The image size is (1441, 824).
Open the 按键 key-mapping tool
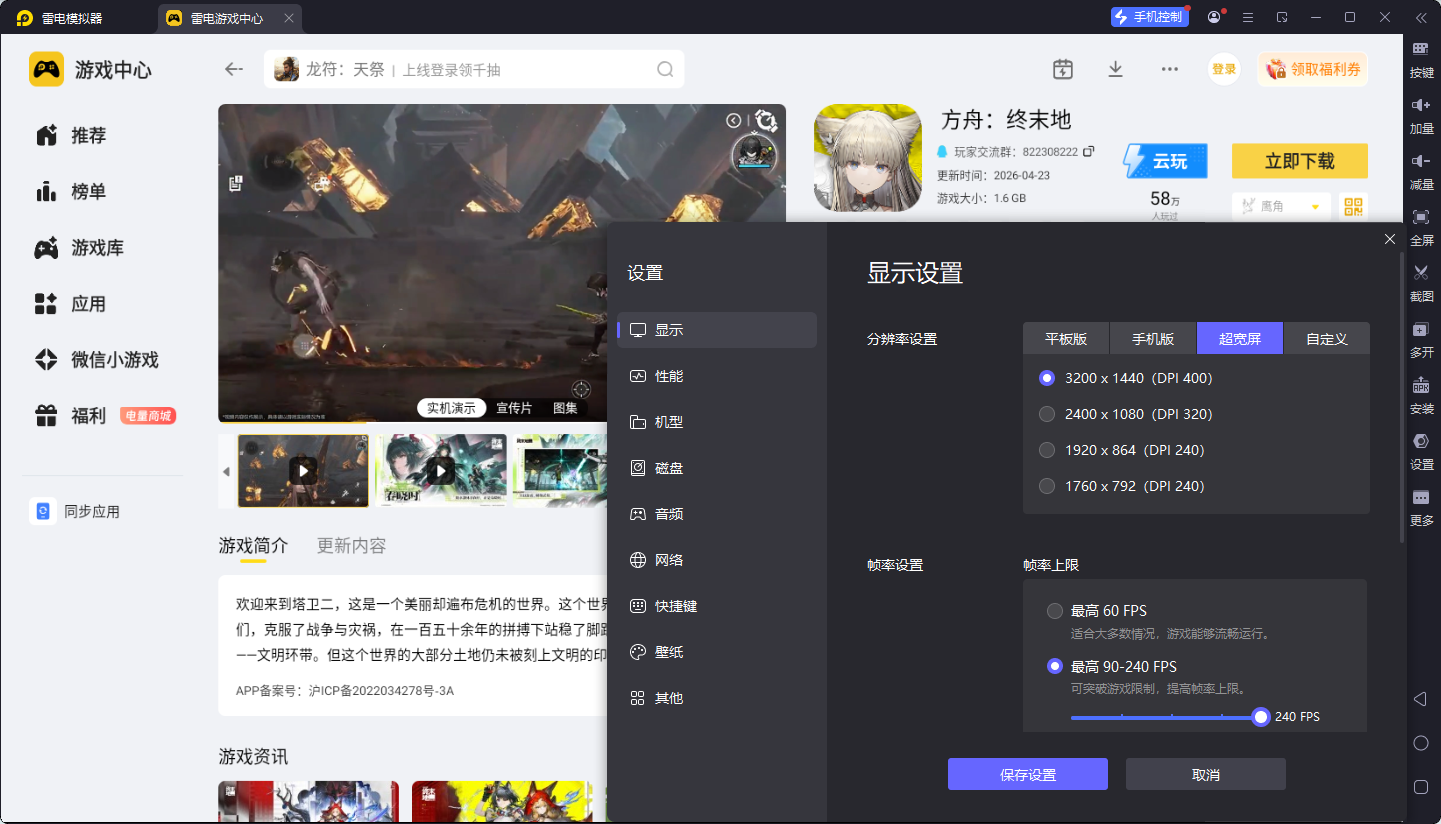click(1421, 58)
